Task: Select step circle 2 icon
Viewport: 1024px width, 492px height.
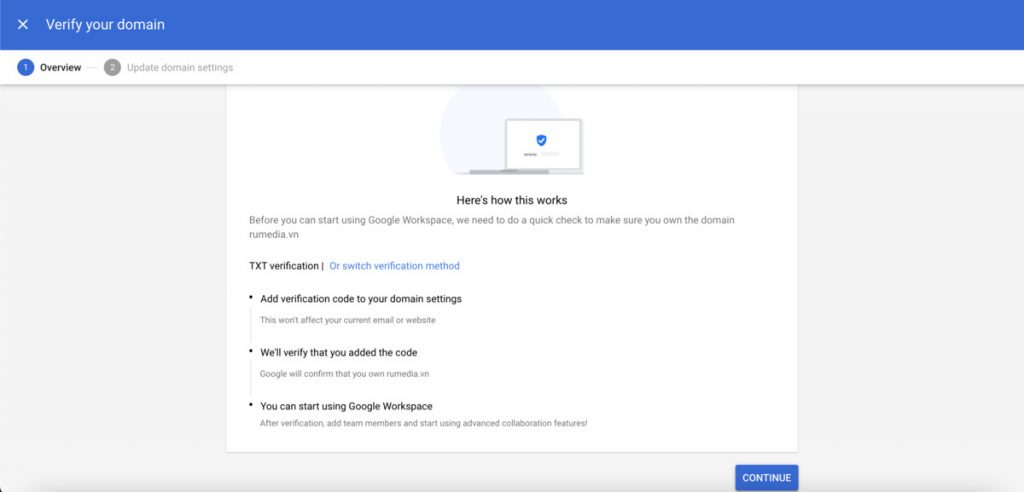Action: 112,67
